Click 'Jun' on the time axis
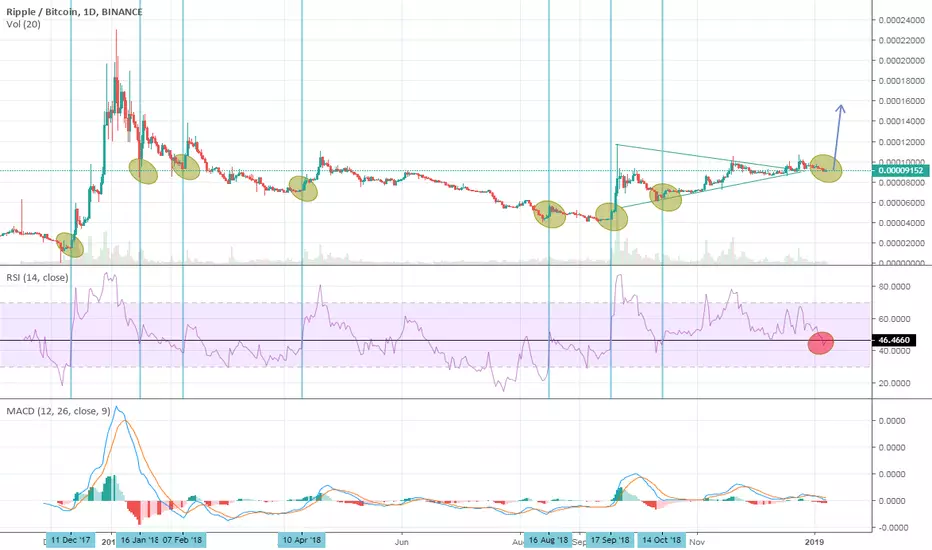The width and height of the screenshot is (932, 550). coord(402,542)
